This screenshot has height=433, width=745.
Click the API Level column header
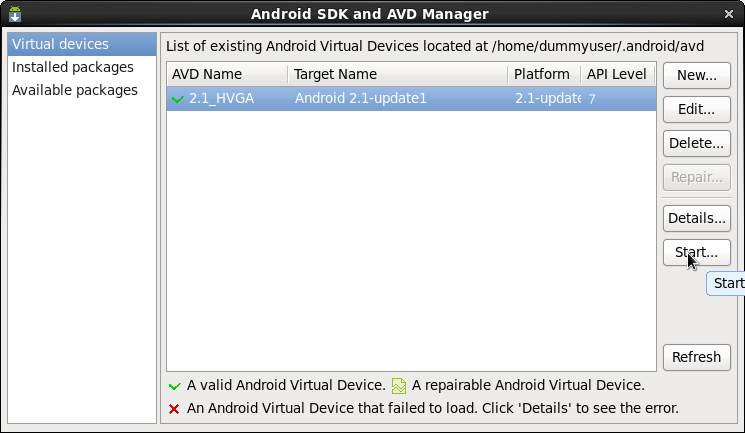tap(618, 74)
